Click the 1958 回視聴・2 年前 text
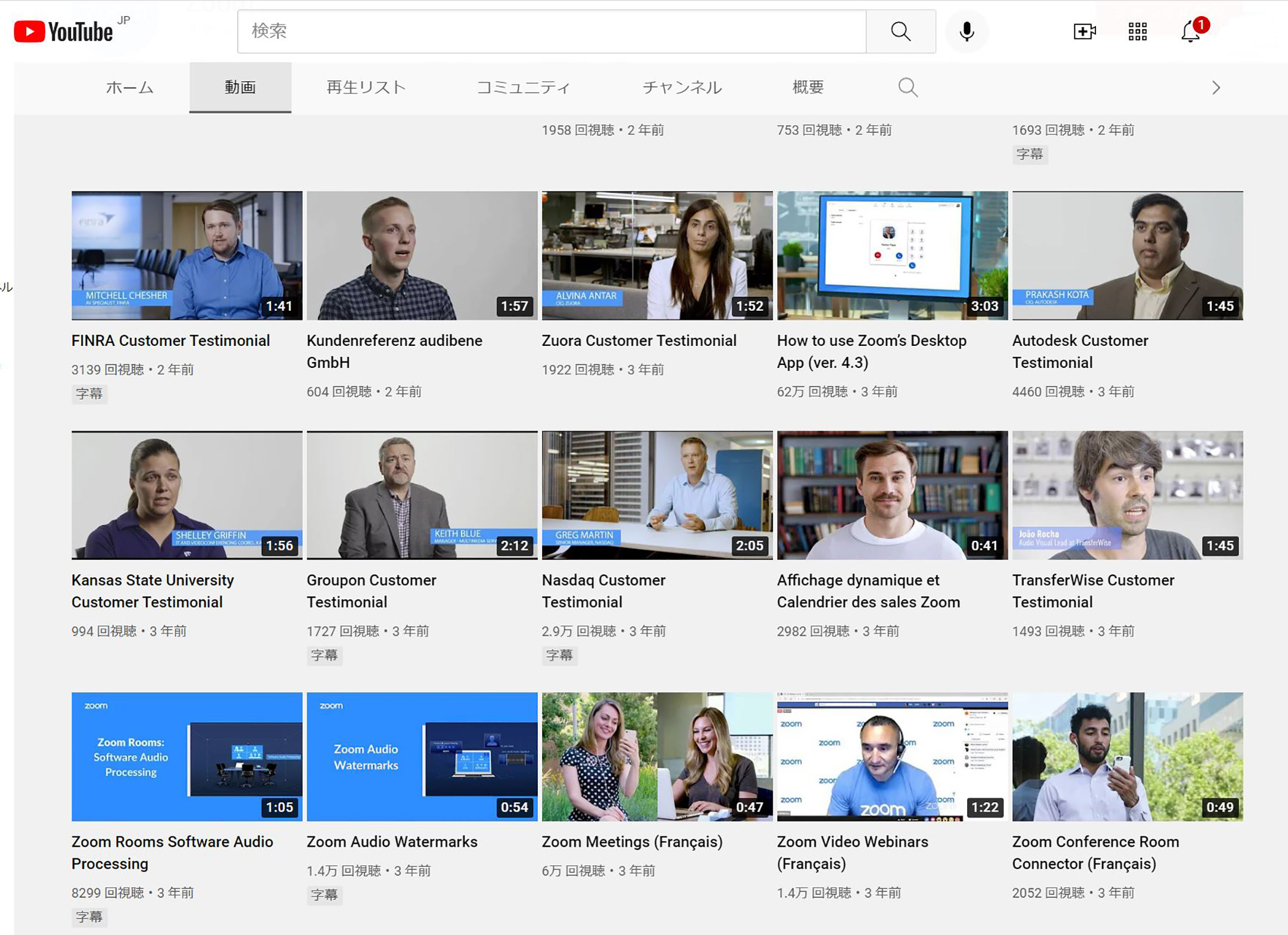This screenshot has width=1288, height=935. (x=603, y=130)
